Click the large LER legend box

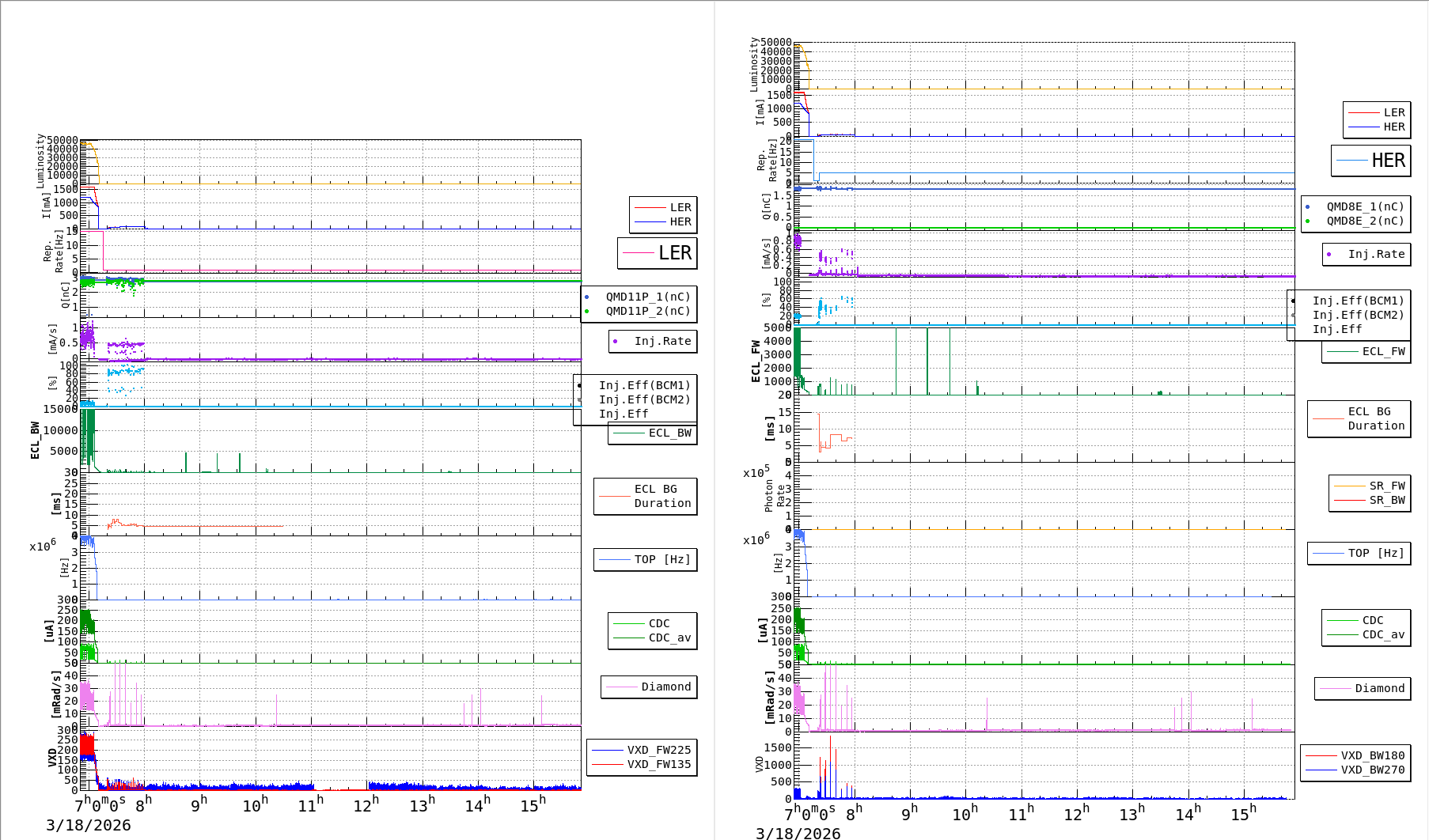(658, 253)
